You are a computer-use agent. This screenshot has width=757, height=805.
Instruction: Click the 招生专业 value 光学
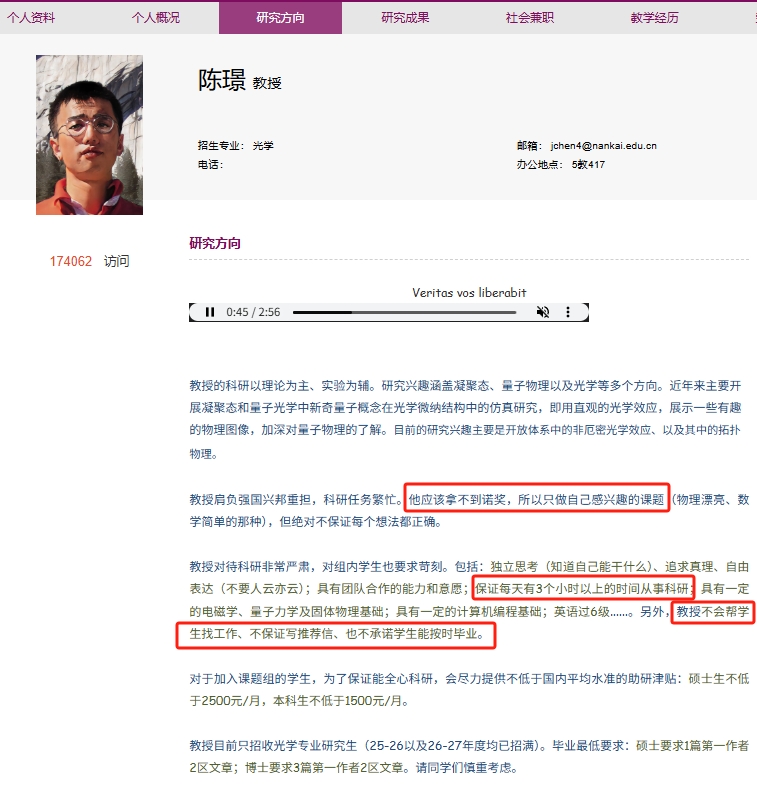click(263, 146)
